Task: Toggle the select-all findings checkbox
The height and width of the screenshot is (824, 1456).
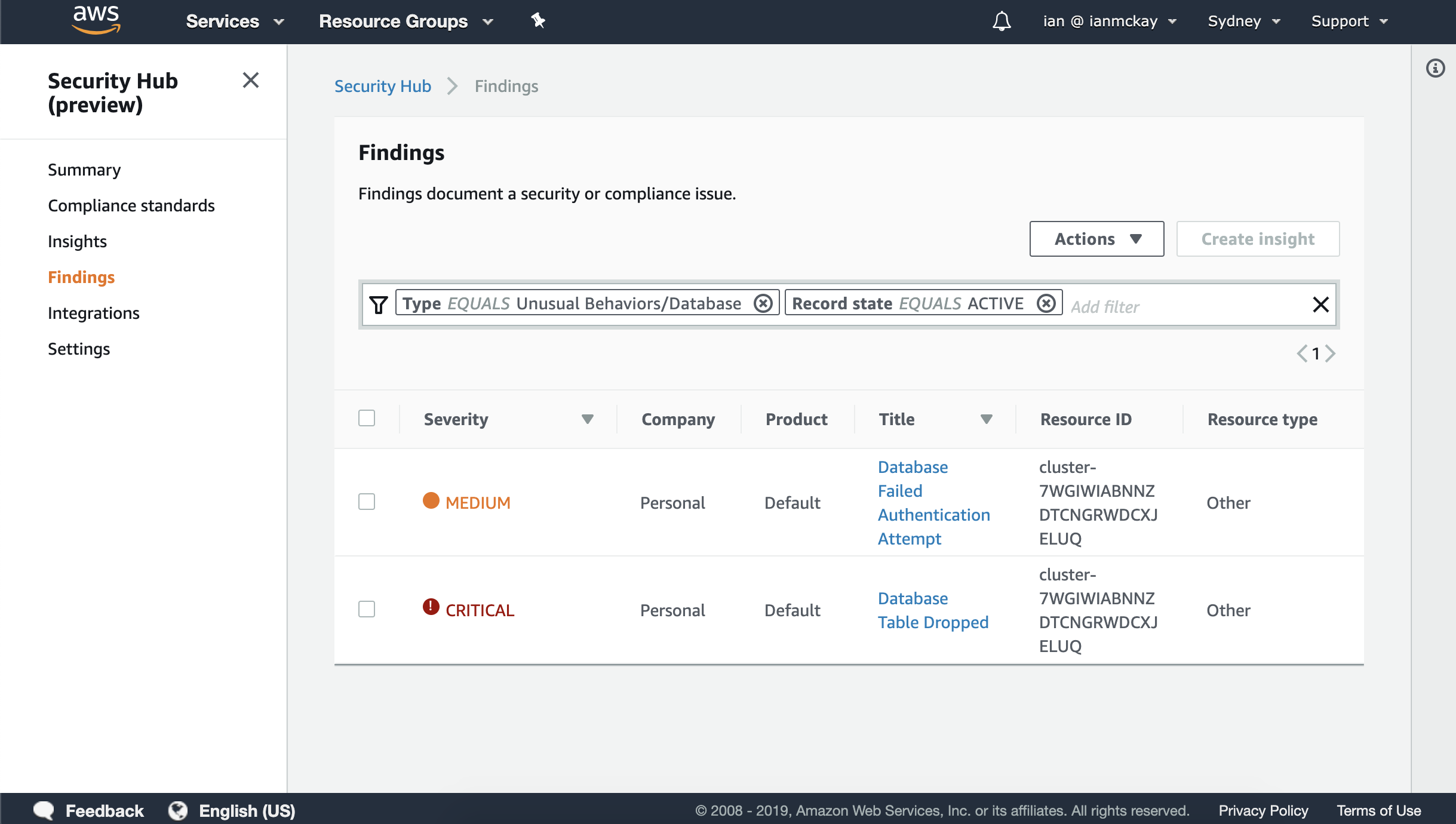Action: pyautogui.click(x=367, y=418)
